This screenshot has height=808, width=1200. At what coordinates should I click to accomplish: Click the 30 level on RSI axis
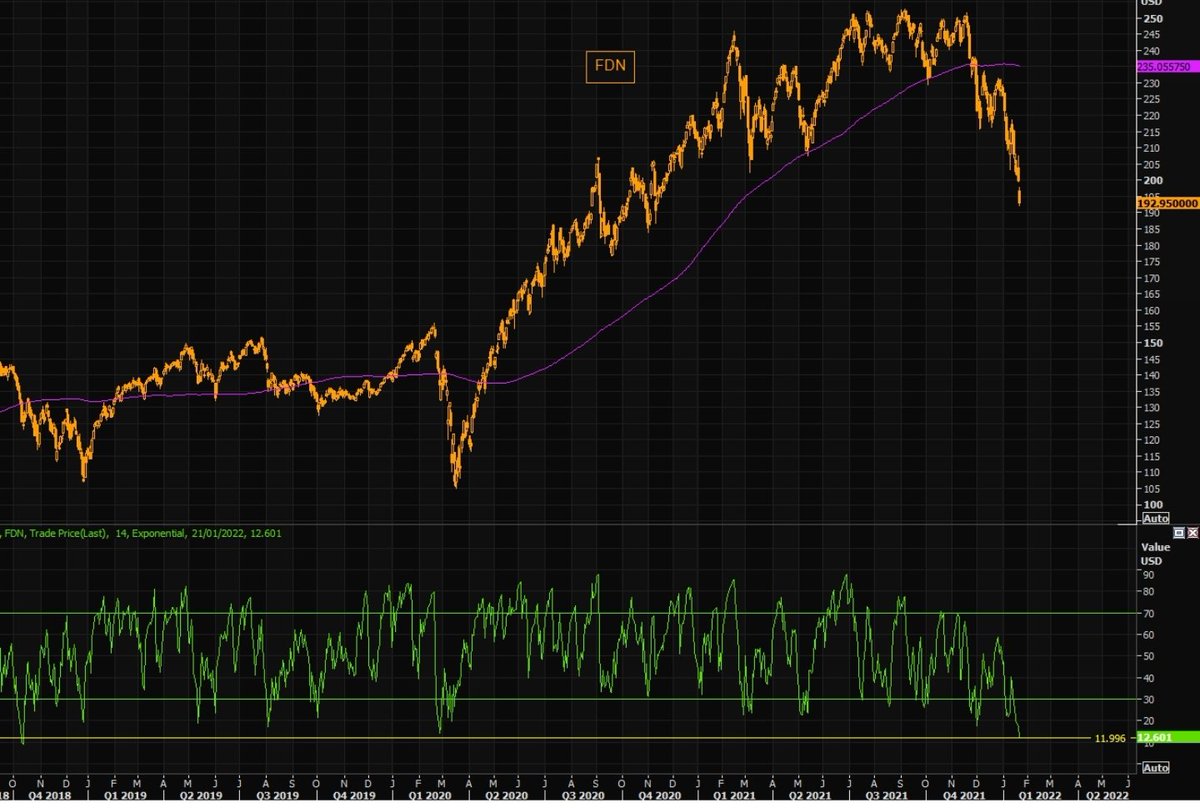(x=1149, y=699)
